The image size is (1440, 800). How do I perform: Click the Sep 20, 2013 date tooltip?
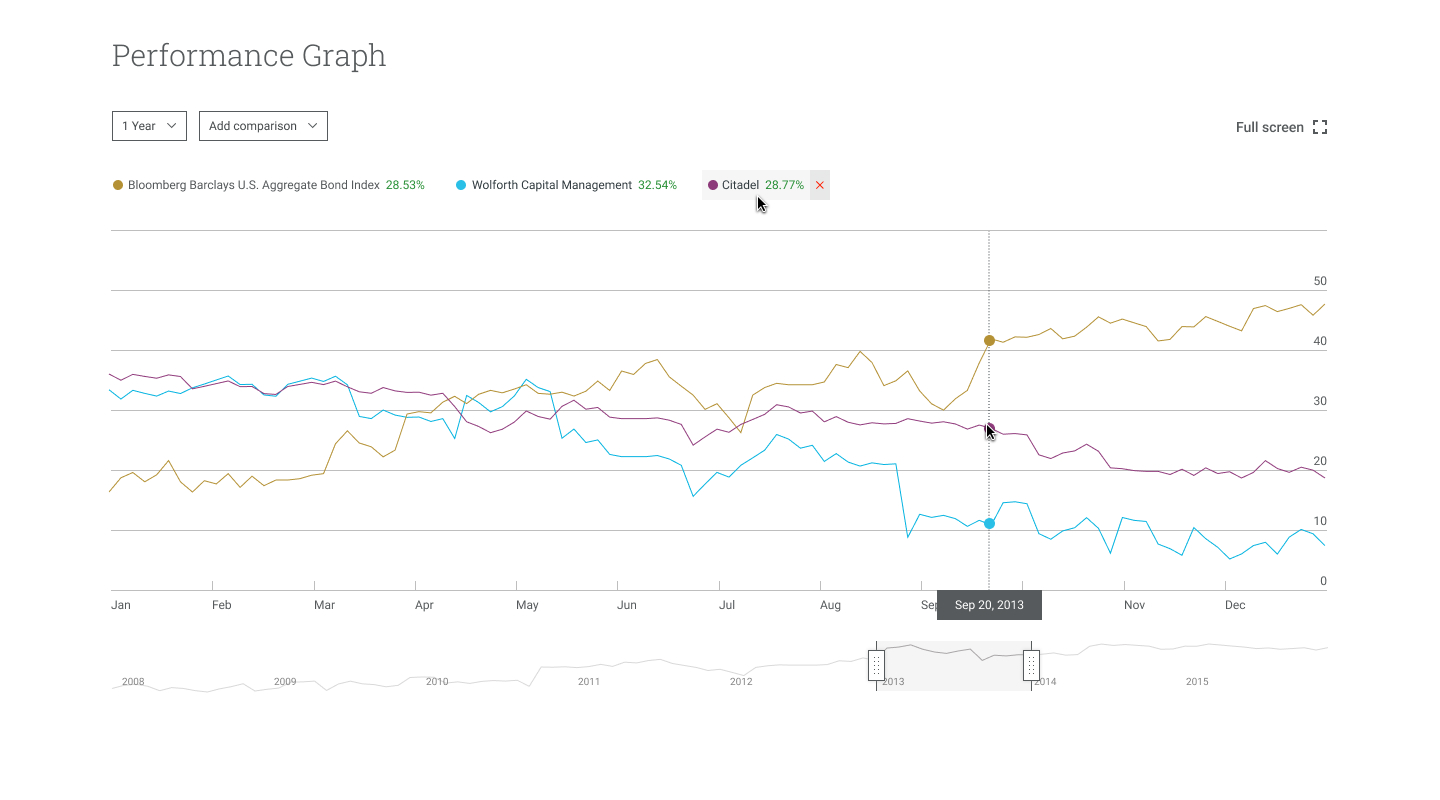[989, 605]
